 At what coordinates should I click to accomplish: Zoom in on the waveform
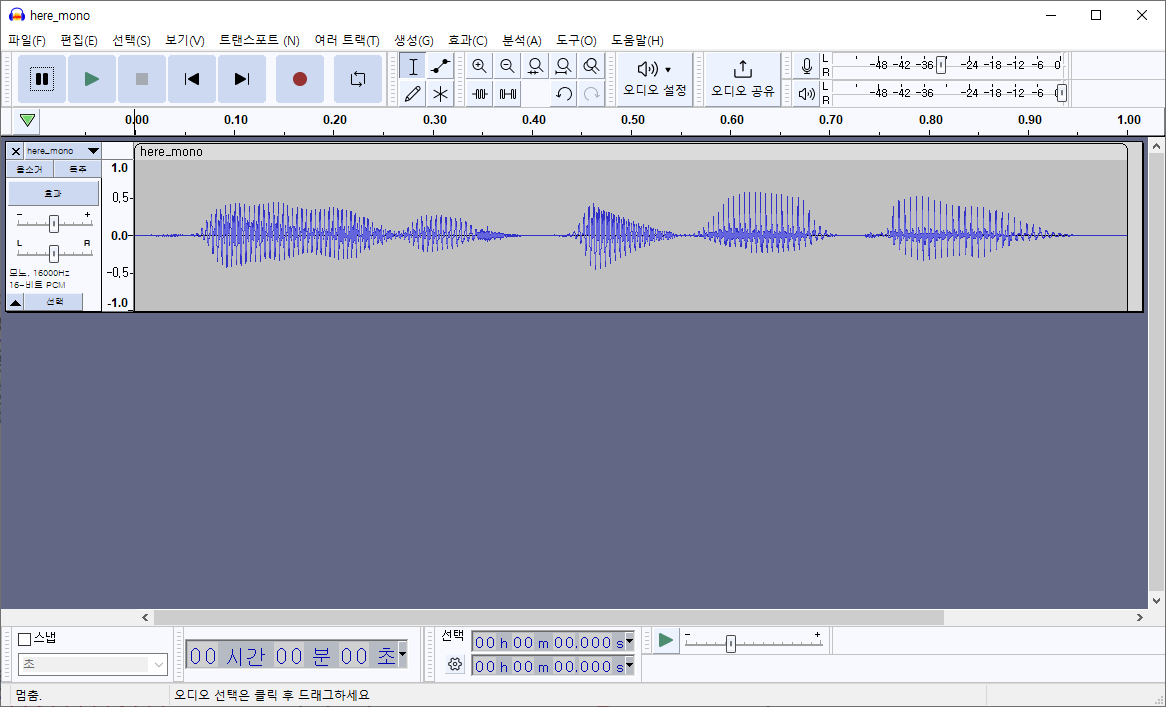[x=480, y=66]
